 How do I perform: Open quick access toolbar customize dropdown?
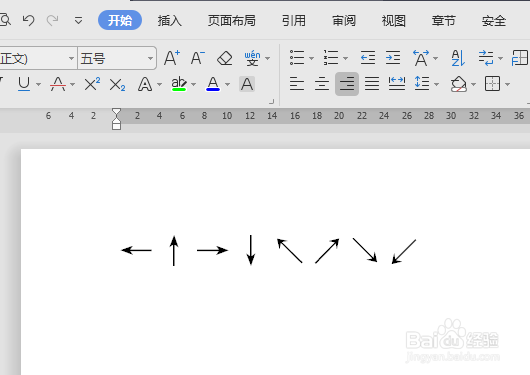78,21
